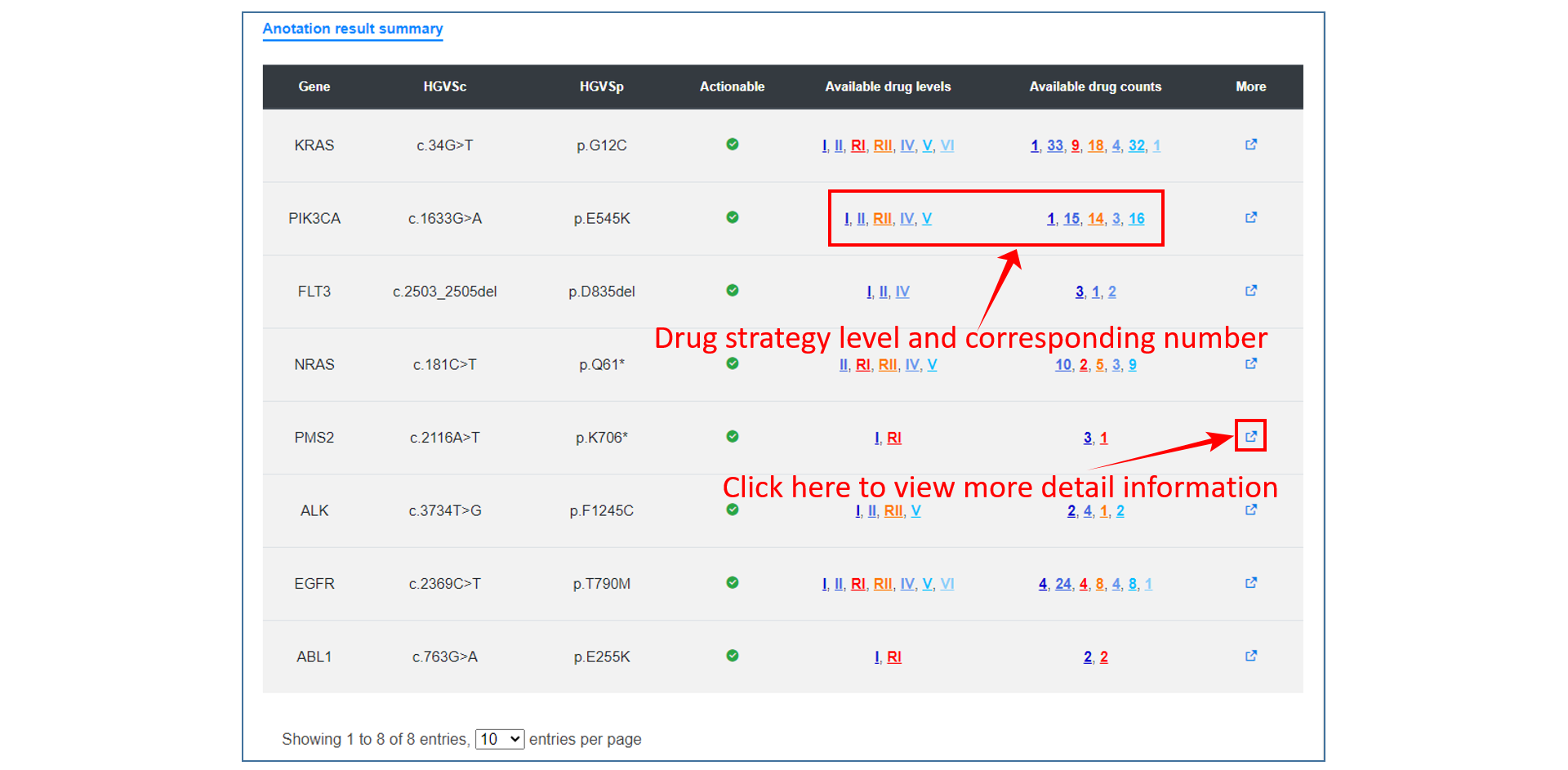
Task: Open level RII drugs for NRAS
Action: 888,365
